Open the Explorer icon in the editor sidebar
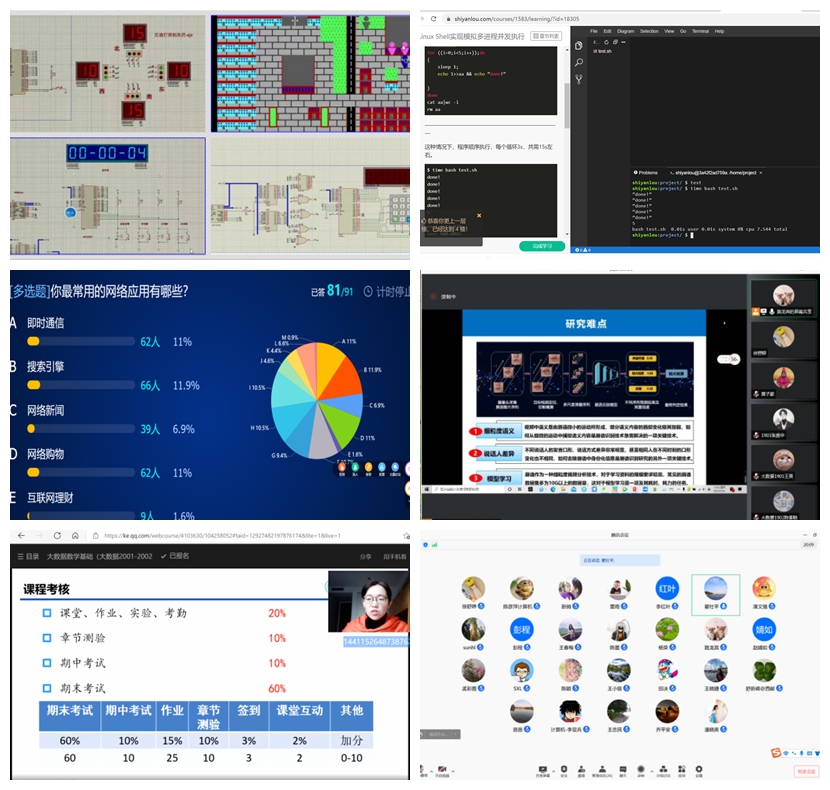Image resolution: width=830 pixels, height=790 pixels. [x=579, y=46]
